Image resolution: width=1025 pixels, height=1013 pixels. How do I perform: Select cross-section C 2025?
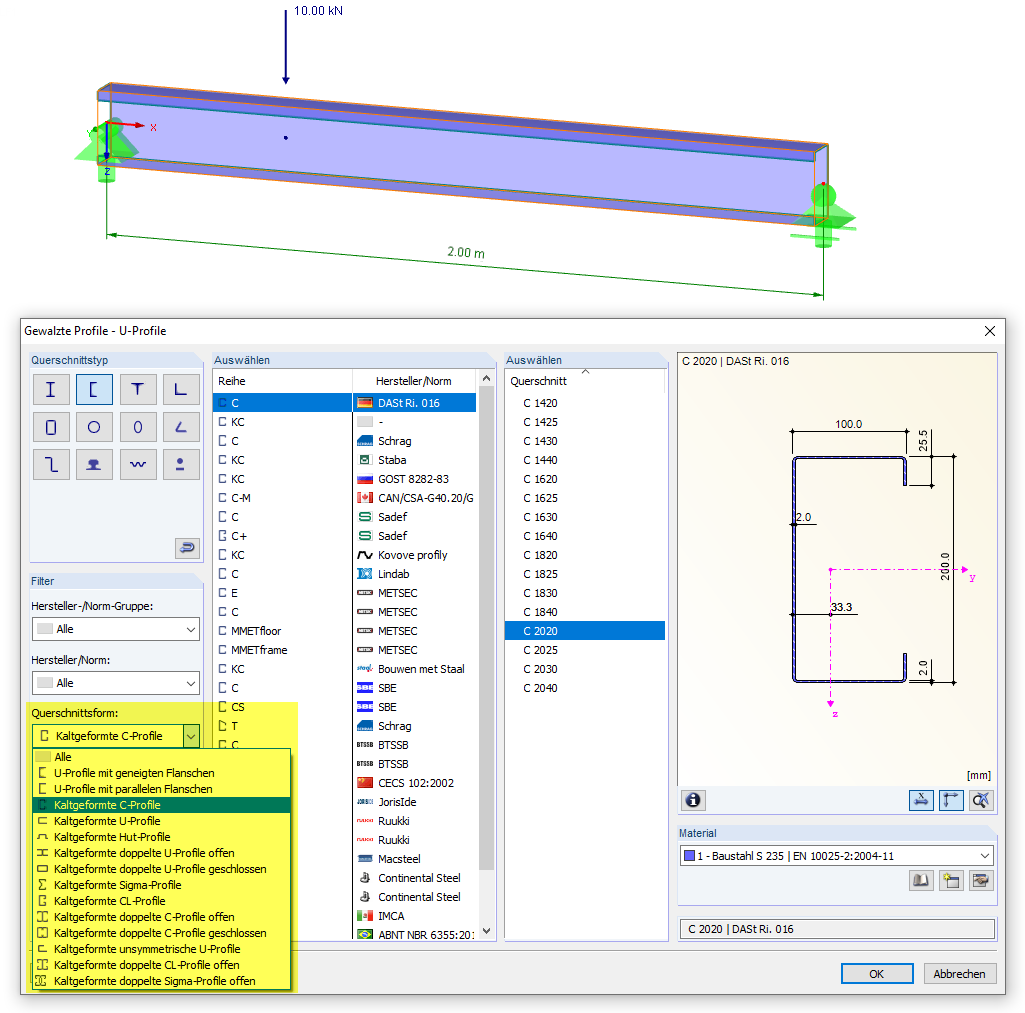point(585,650)
